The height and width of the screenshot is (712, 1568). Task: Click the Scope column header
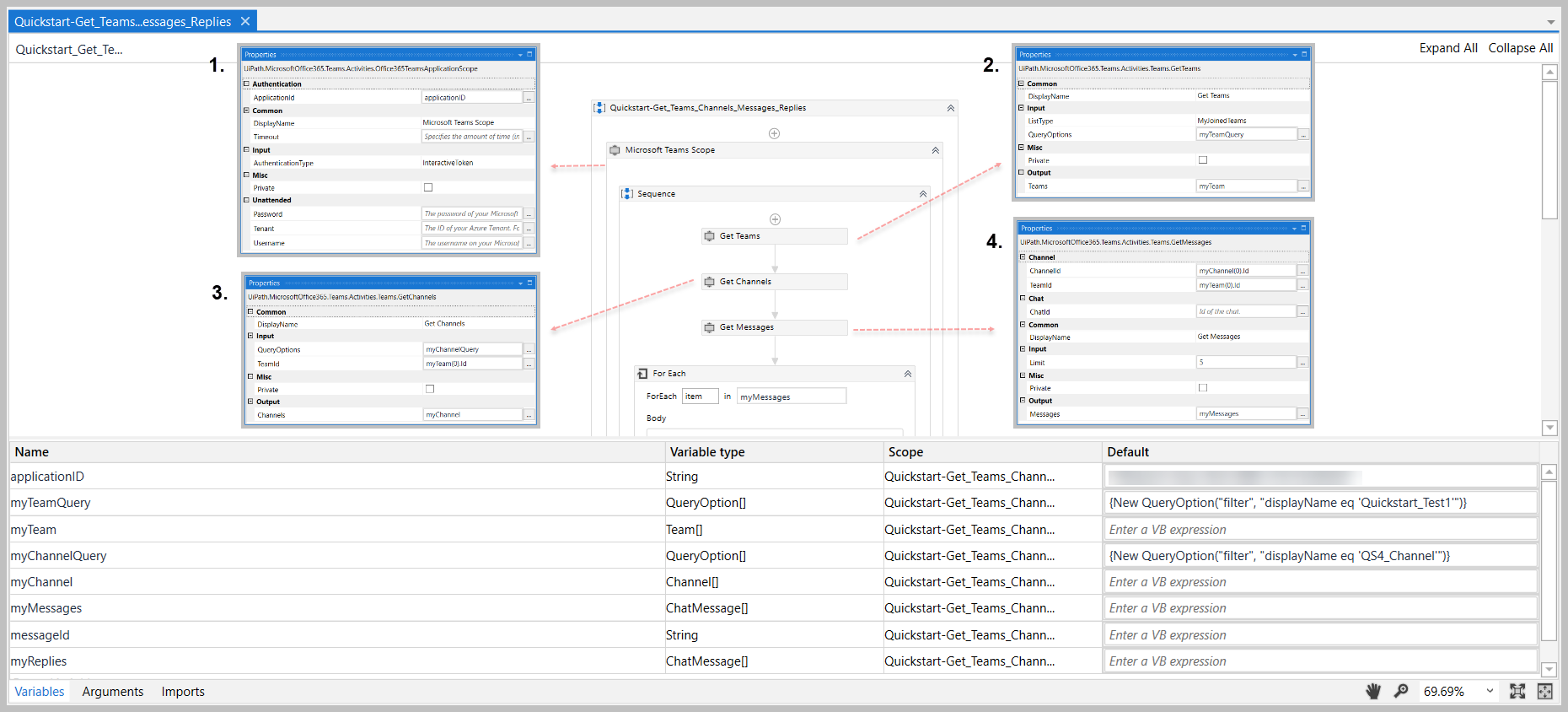pos(992,452)
